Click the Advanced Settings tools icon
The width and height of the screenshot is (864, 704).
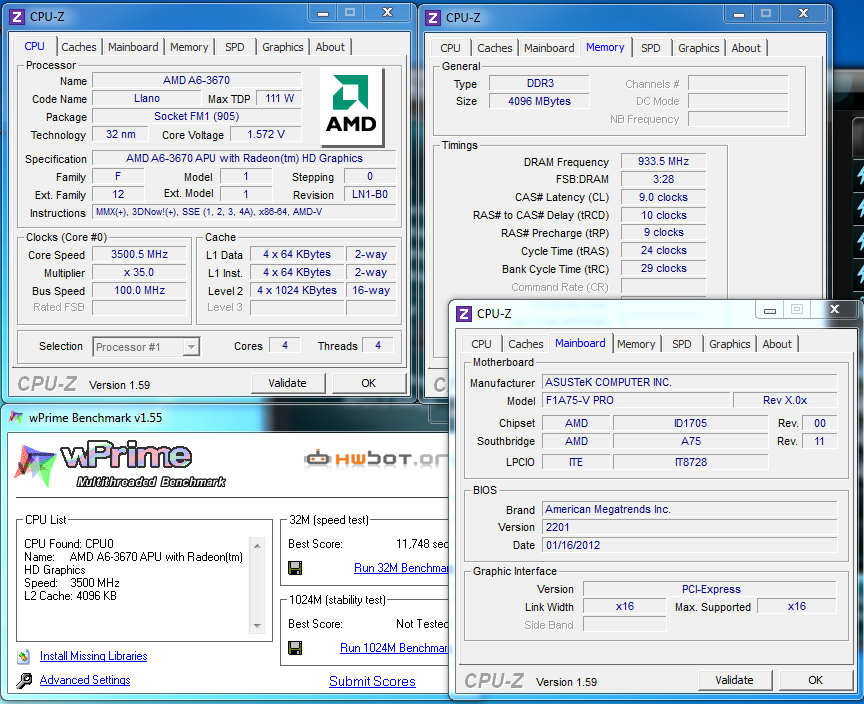coord(24,680)
